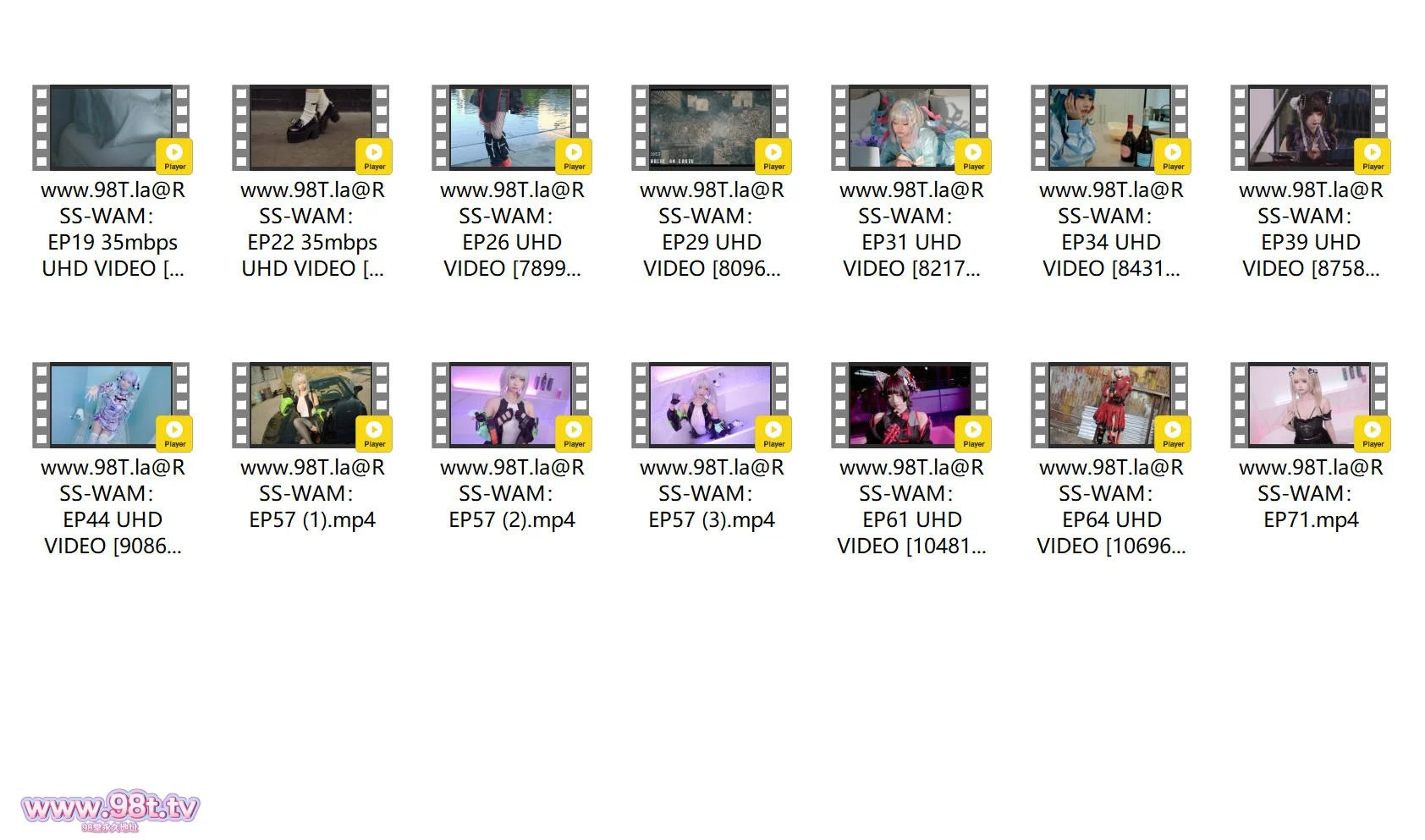1425x840 pixels.
Task: Click the EP26 UHD video thumbnail
Action: (511, 128)
